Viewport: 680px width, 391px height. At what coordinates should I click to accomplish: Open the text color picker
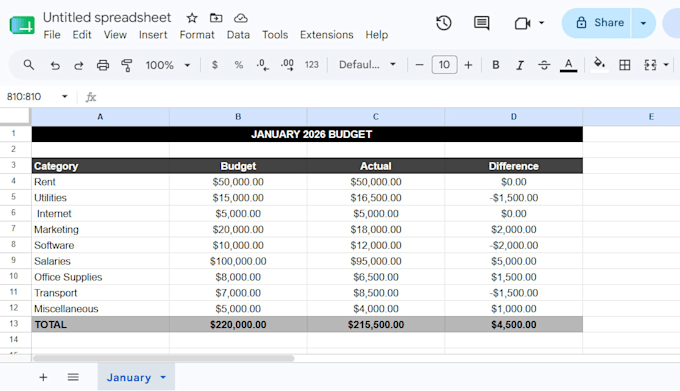(568, 65)
